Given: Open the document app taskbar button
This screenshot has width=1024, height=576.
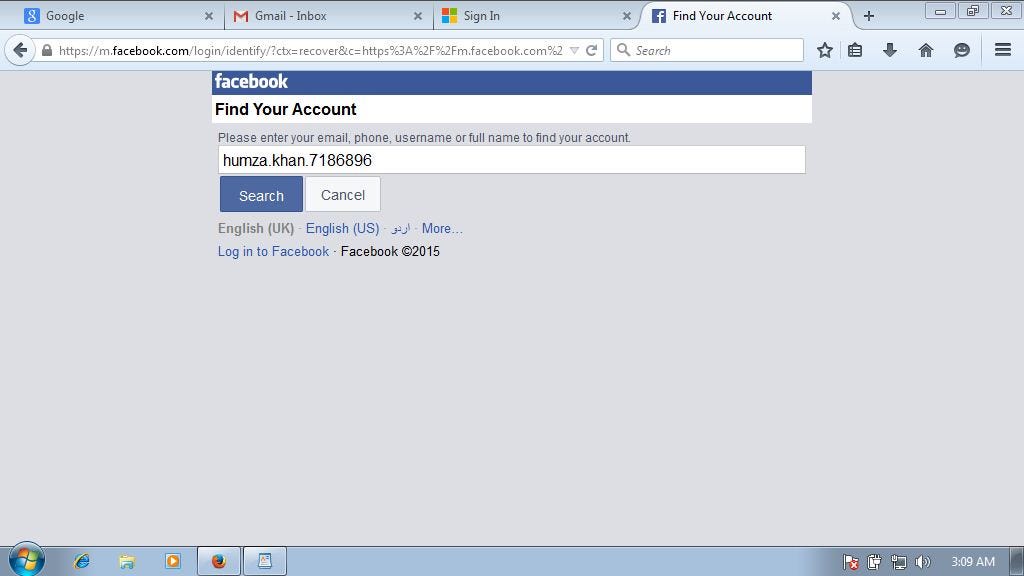Looking at the screenshot, I should (264, 561).
